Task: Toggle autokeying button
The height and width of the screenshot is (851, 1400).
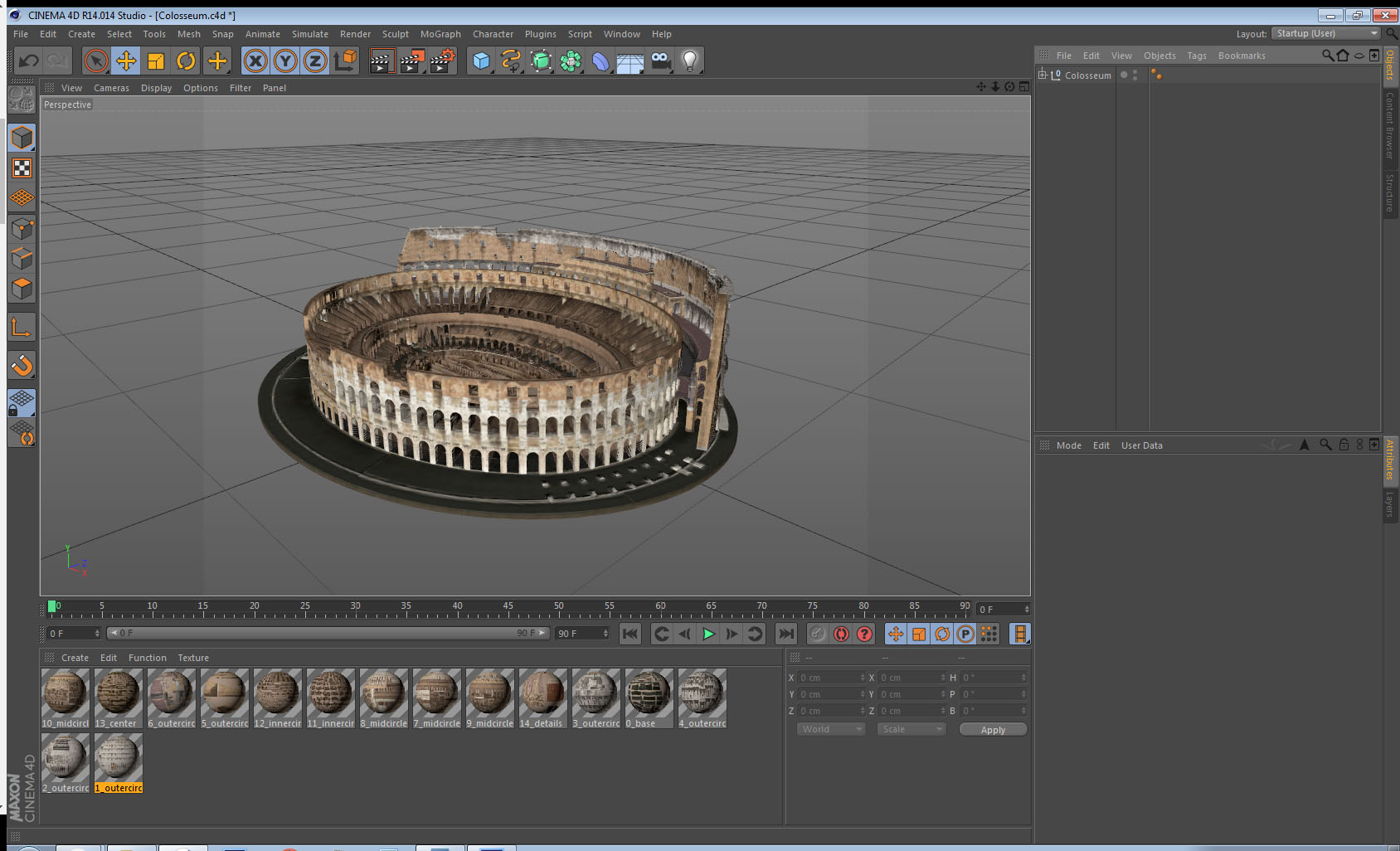Action: click(841, 634)
